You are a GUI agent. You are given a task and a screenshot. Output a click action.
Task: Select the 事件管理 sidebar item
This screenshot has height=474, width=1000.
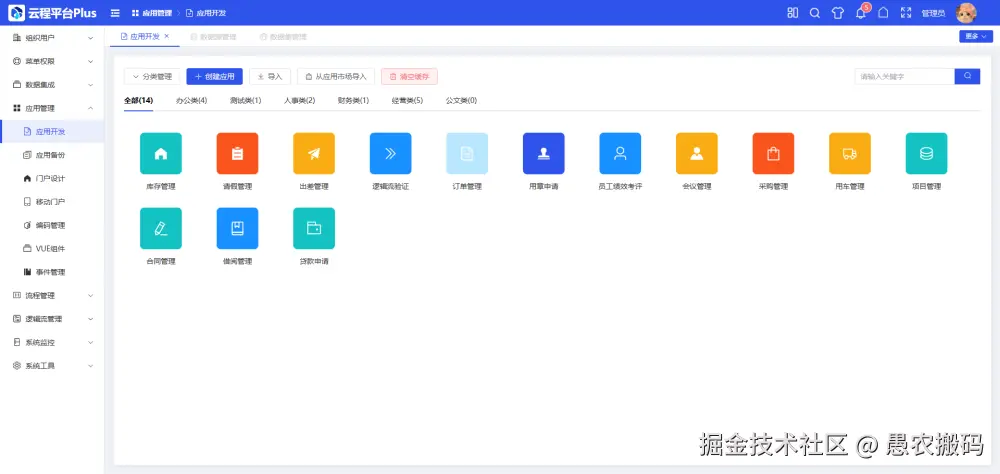52,272
